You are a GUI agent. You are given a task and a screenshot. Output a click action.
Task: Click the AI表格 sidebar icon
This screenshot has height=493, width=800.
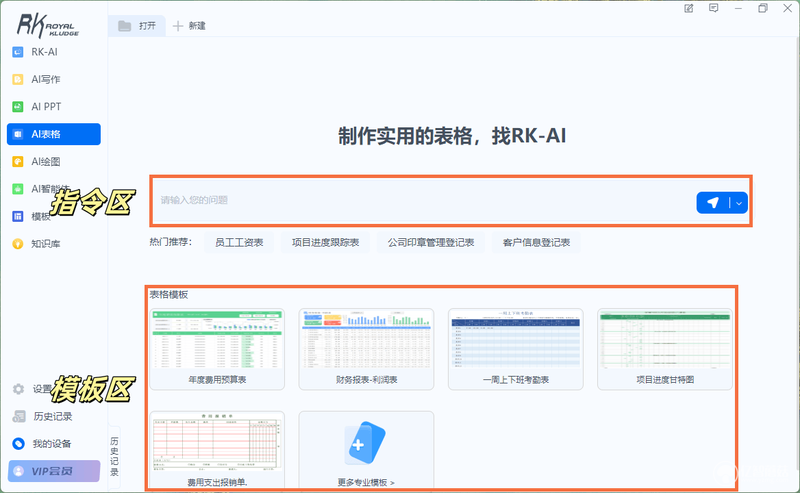[x=18, y=134]
